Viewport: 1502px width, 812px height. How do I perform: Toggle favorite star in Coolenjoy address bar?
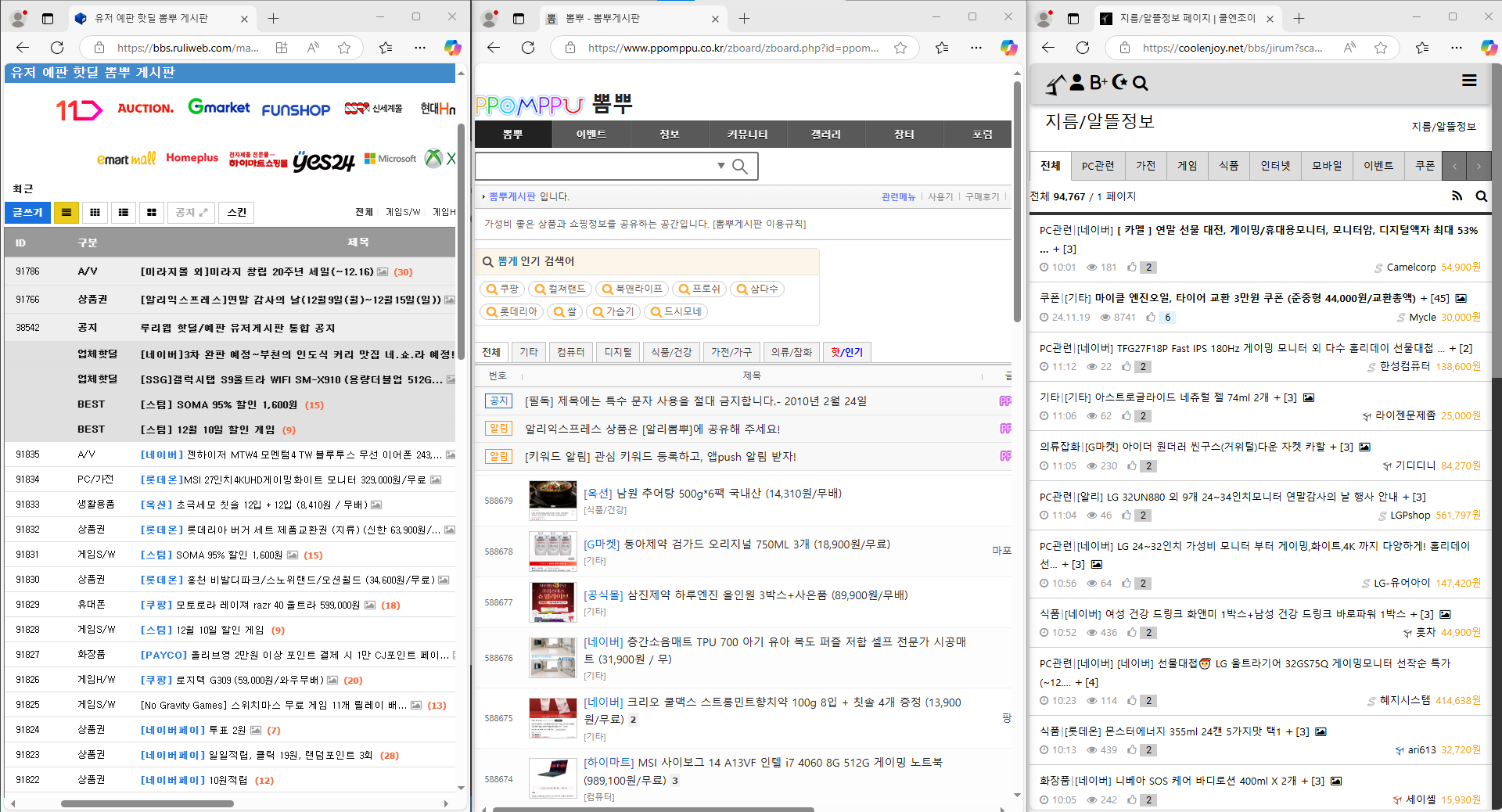click(1381, 48)
